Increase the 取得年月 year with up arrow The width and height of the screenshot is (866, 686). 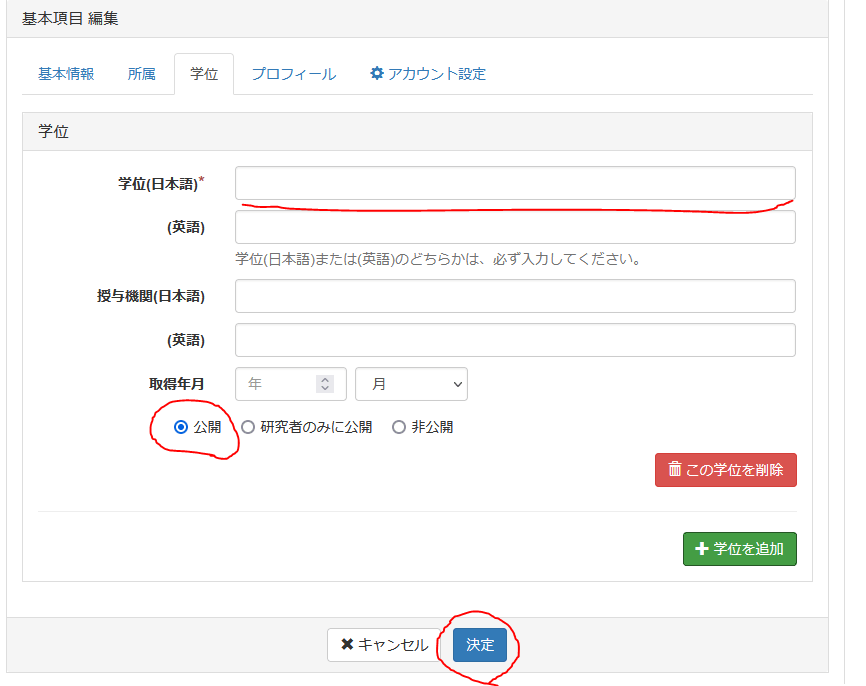[x=324, y=380]
